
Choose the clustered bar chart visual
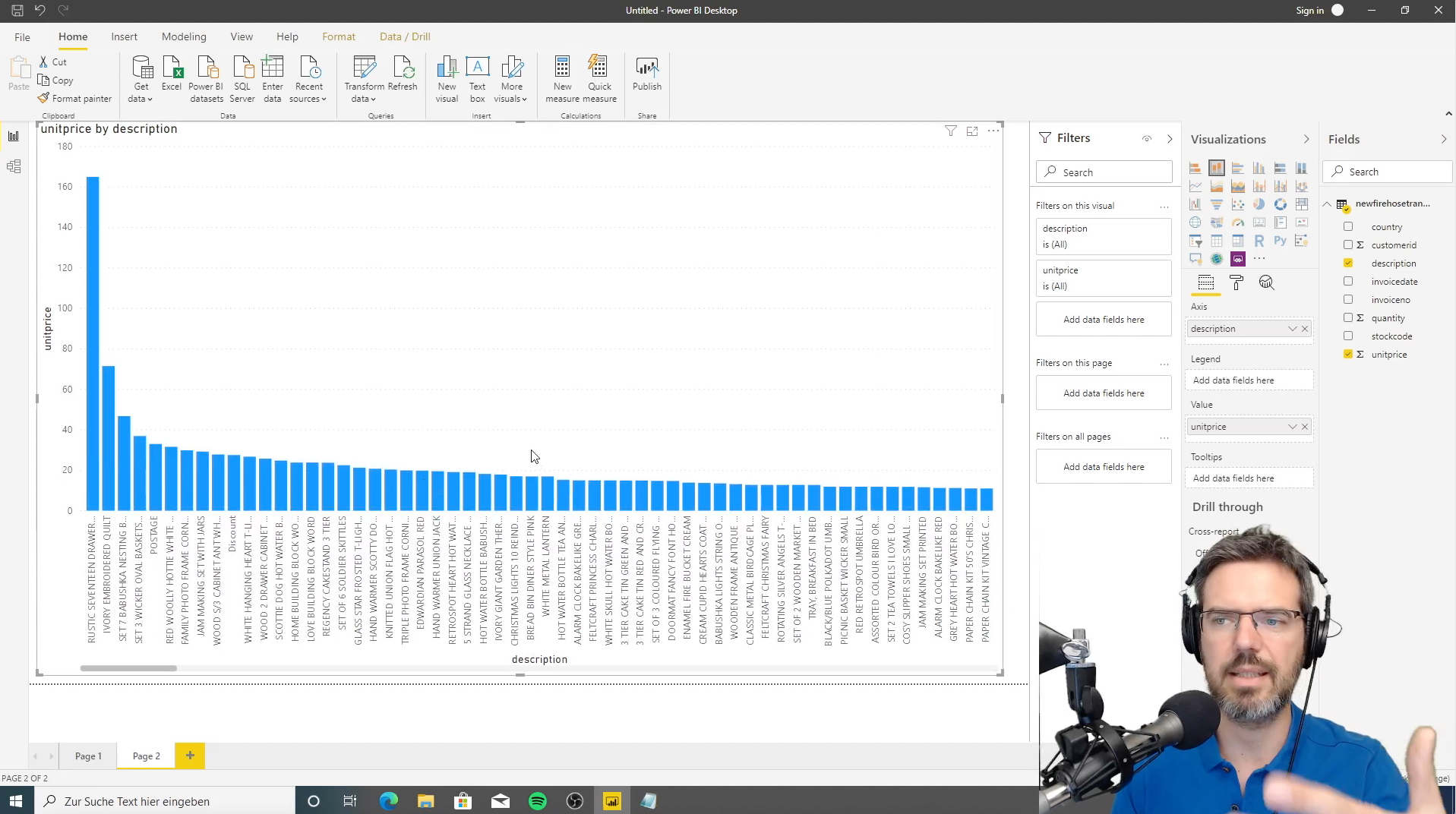pos(1238,168)
